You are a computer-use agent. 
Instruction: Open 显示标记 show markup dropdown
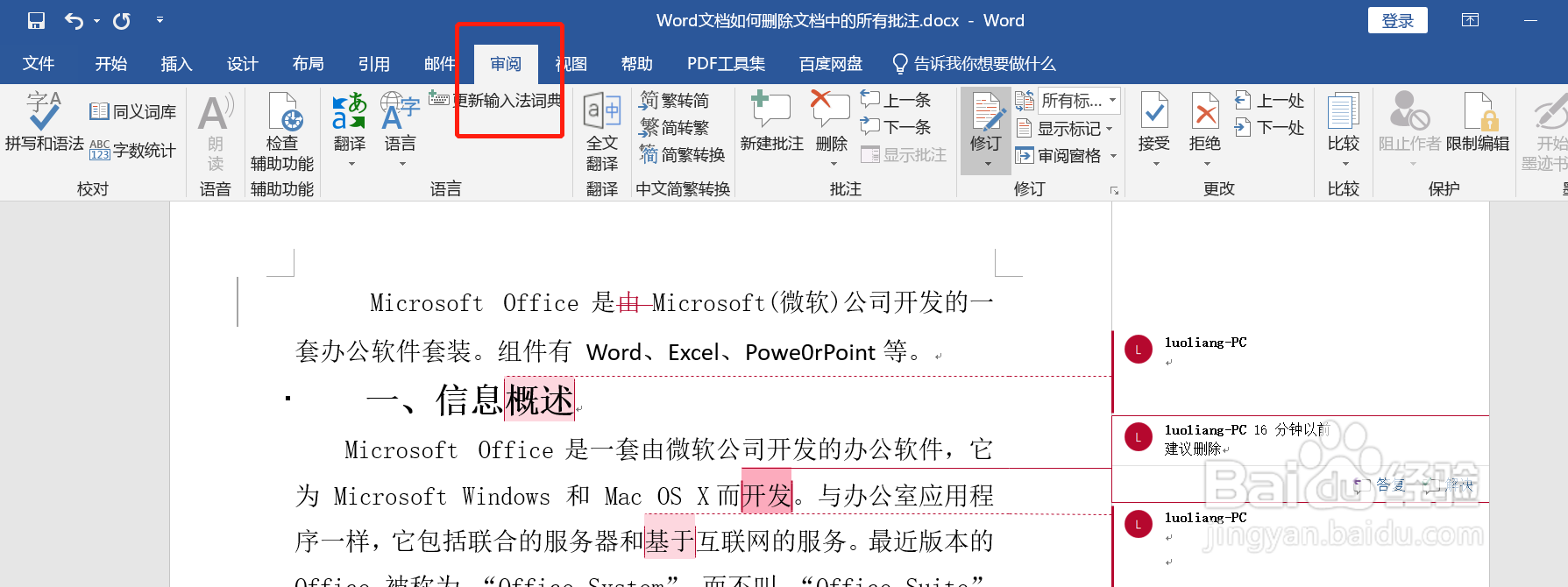click(x=1065, y=129)
